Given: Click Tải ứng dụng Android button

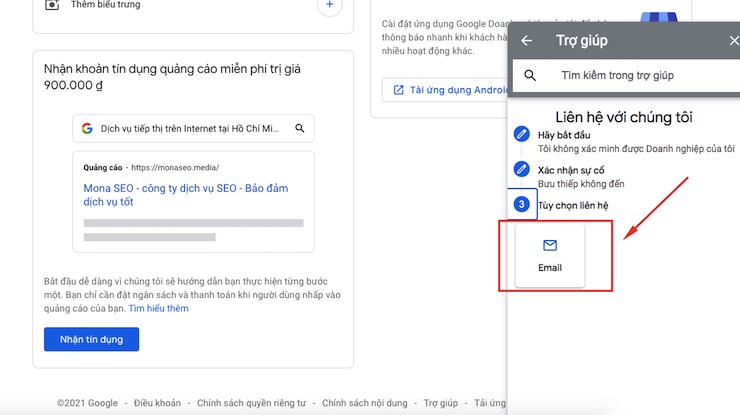Looking at the screenshot, I should 445,90.
